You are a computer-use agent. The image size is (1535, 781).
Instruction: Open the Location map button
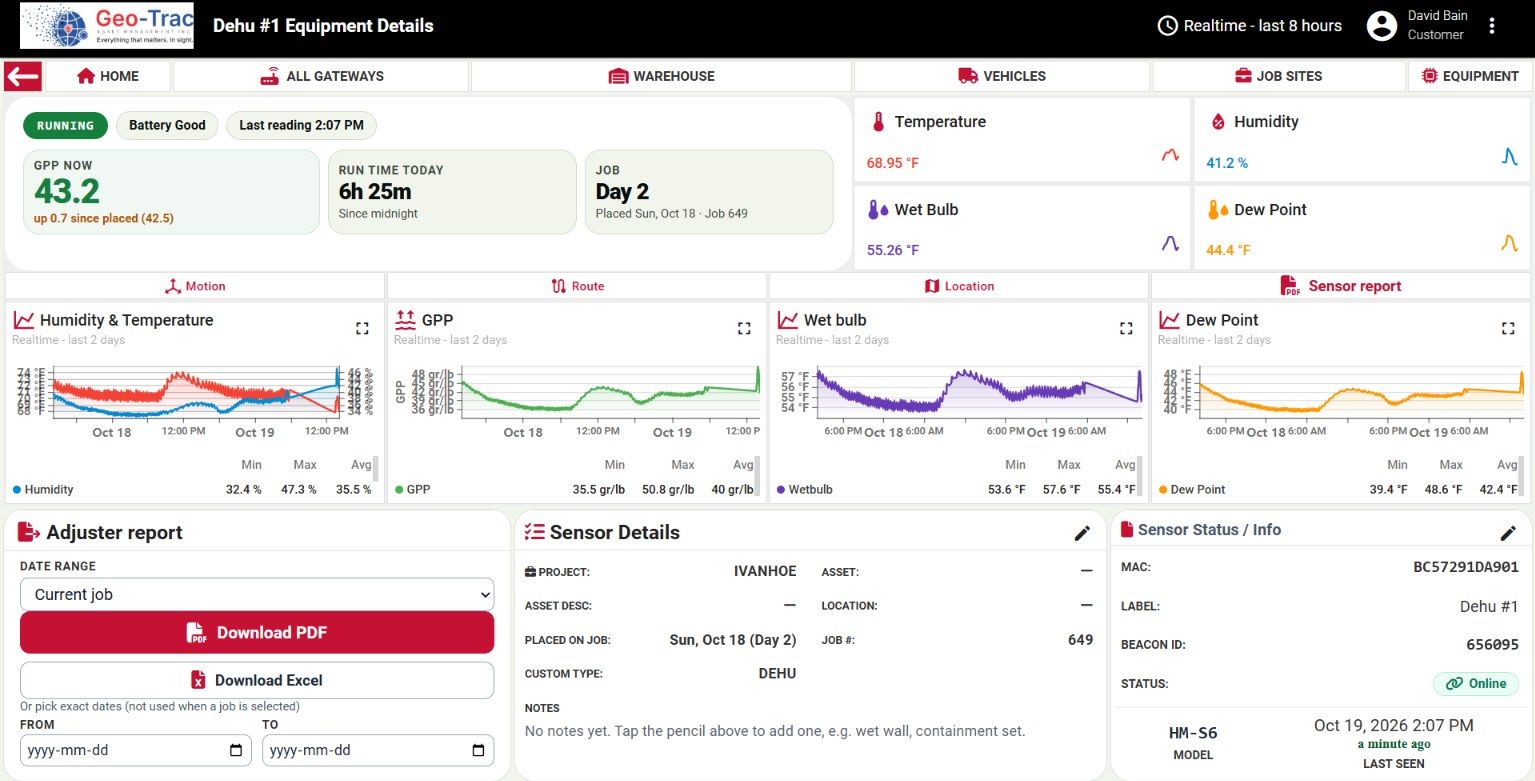959,286
